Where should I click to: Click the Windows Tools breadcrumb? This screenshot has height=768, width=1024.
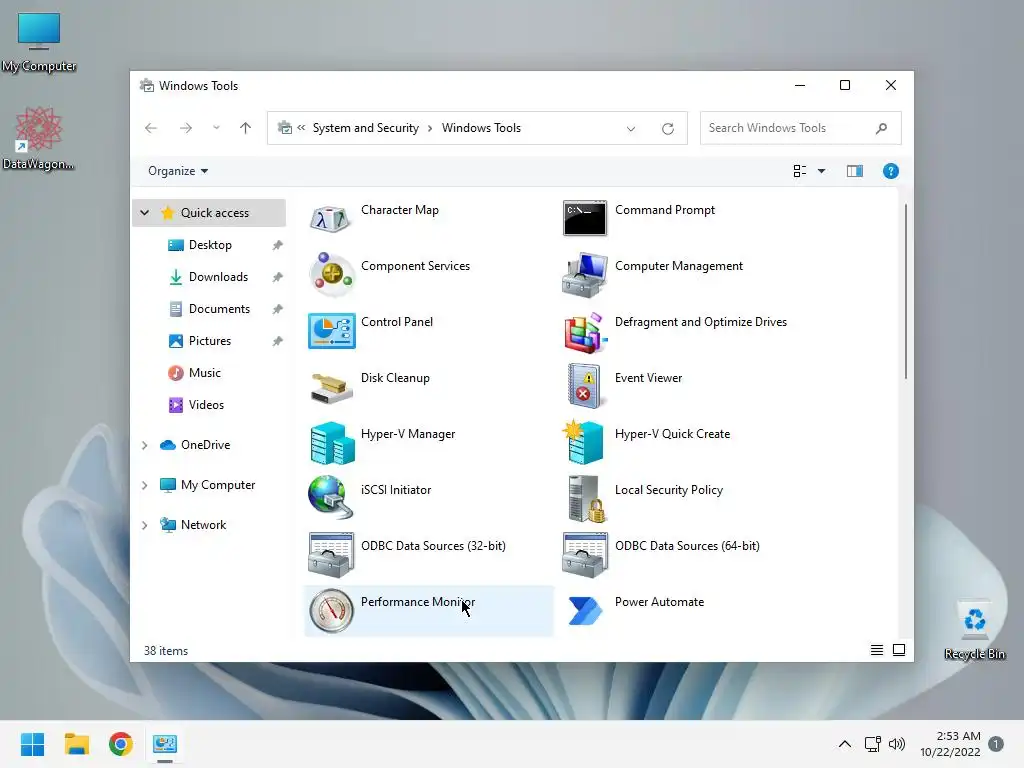click(481, 128)
